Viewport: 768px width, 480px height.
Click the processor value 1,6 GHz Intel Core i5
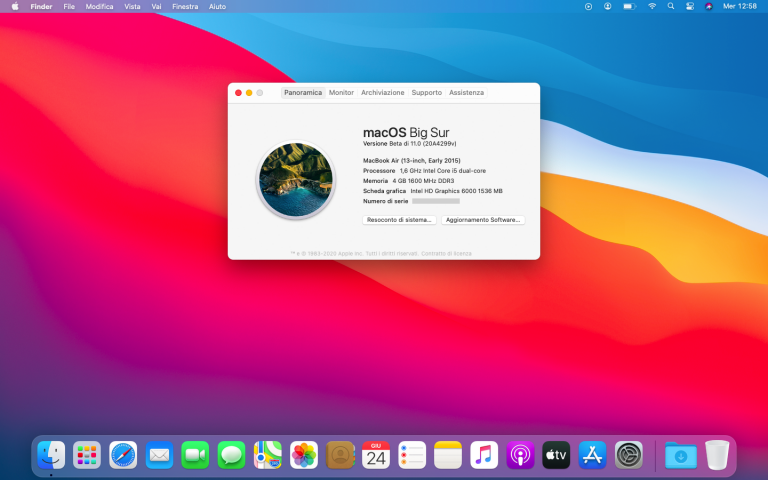pos(443,171)
